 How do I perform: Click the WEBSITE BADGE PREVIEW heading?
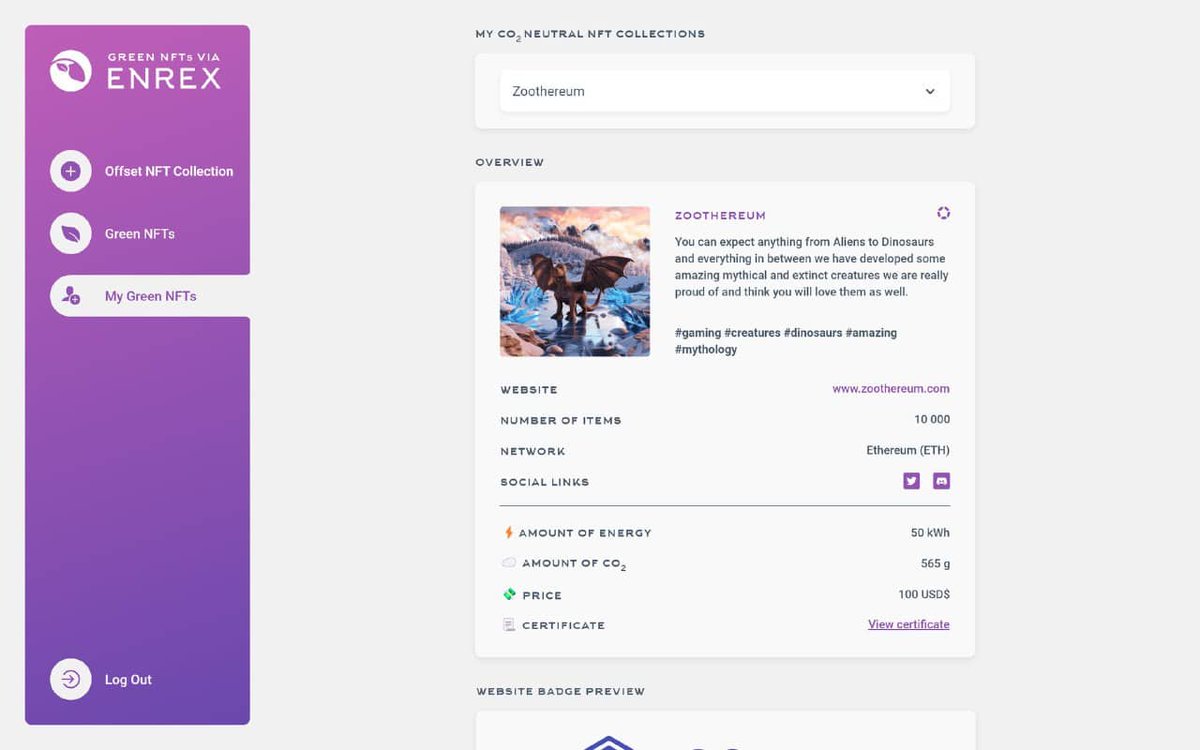560,691
